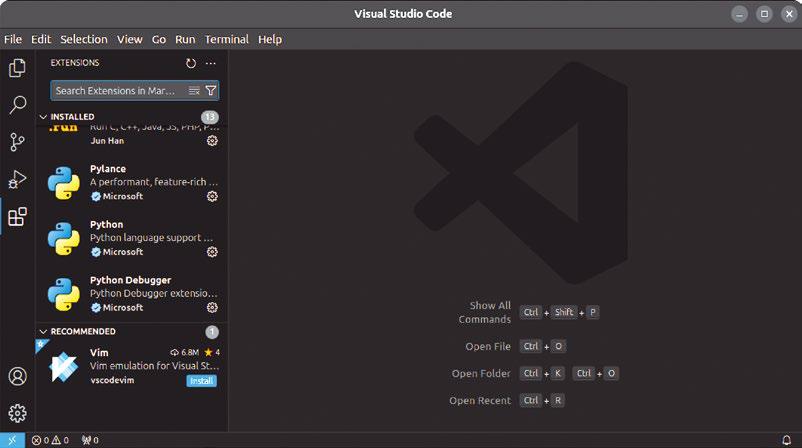
Task: Open the Manage gear in activity bar
Action: tap(17, 413)
